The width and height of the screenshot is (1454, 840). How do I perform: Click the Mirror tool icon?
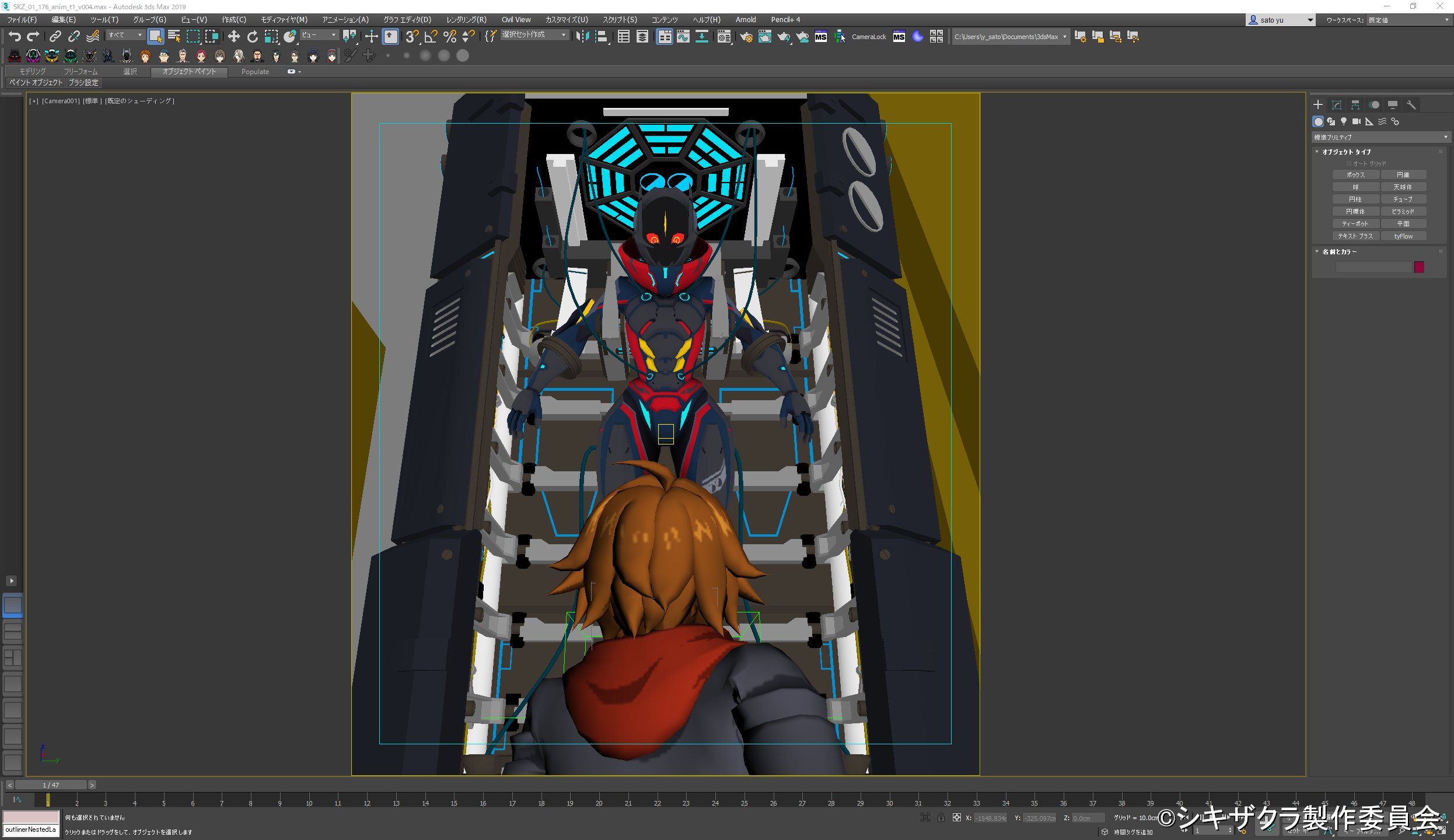point(582,37)
